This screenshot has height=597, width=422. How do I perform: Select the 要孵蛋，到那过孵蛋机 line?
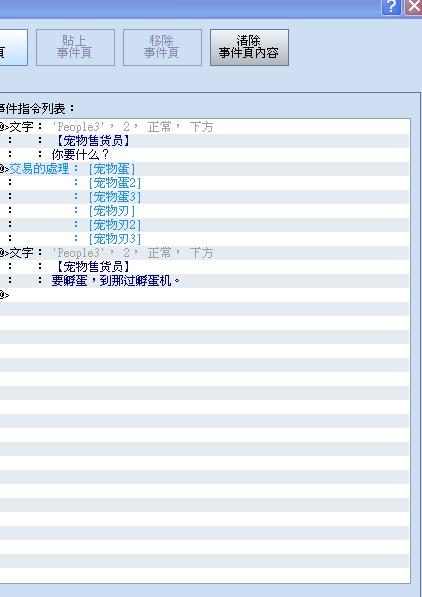tap(204, 281)
